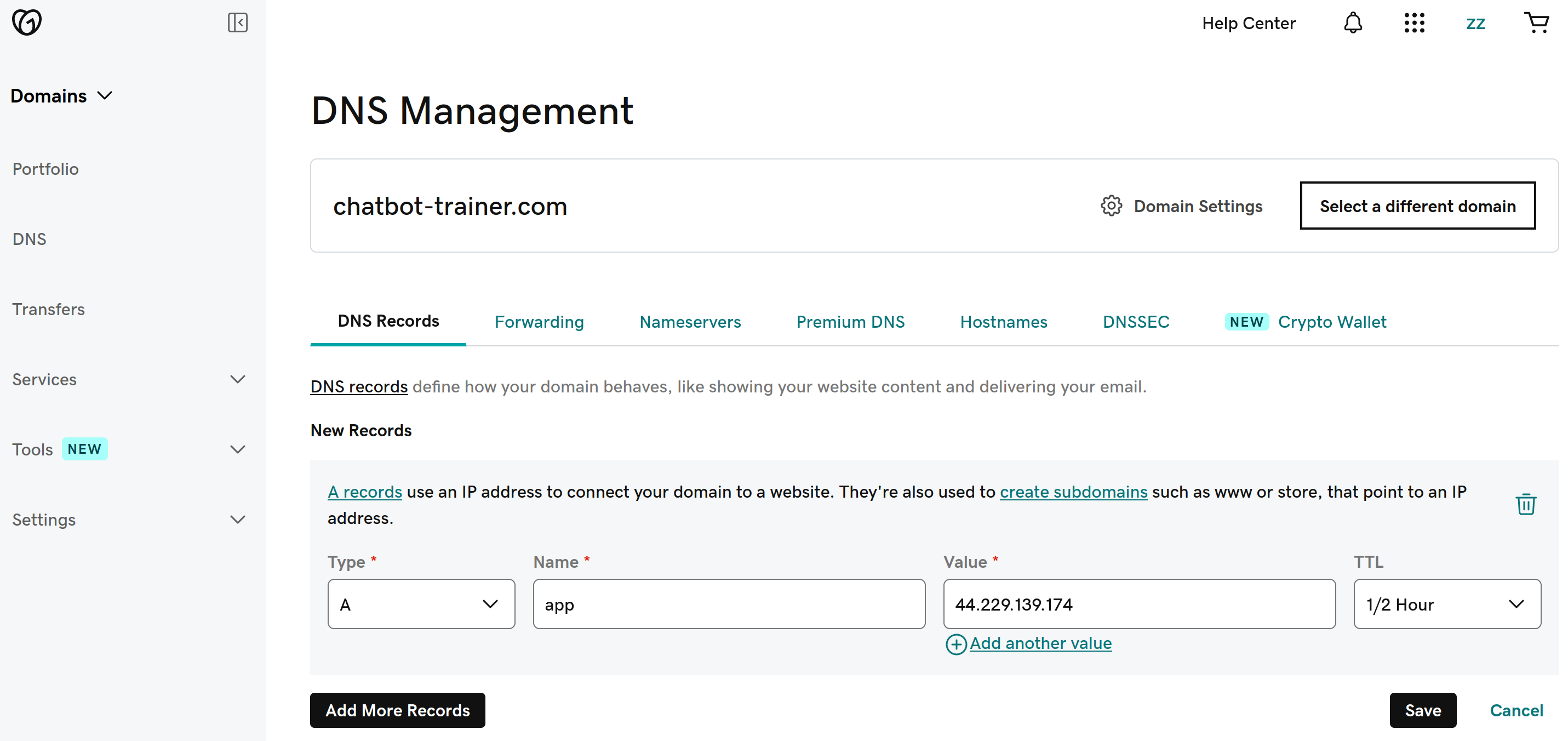Open the shopping cart
The width and height of the screenshot is (1568, 741).
click(1536, 22)
